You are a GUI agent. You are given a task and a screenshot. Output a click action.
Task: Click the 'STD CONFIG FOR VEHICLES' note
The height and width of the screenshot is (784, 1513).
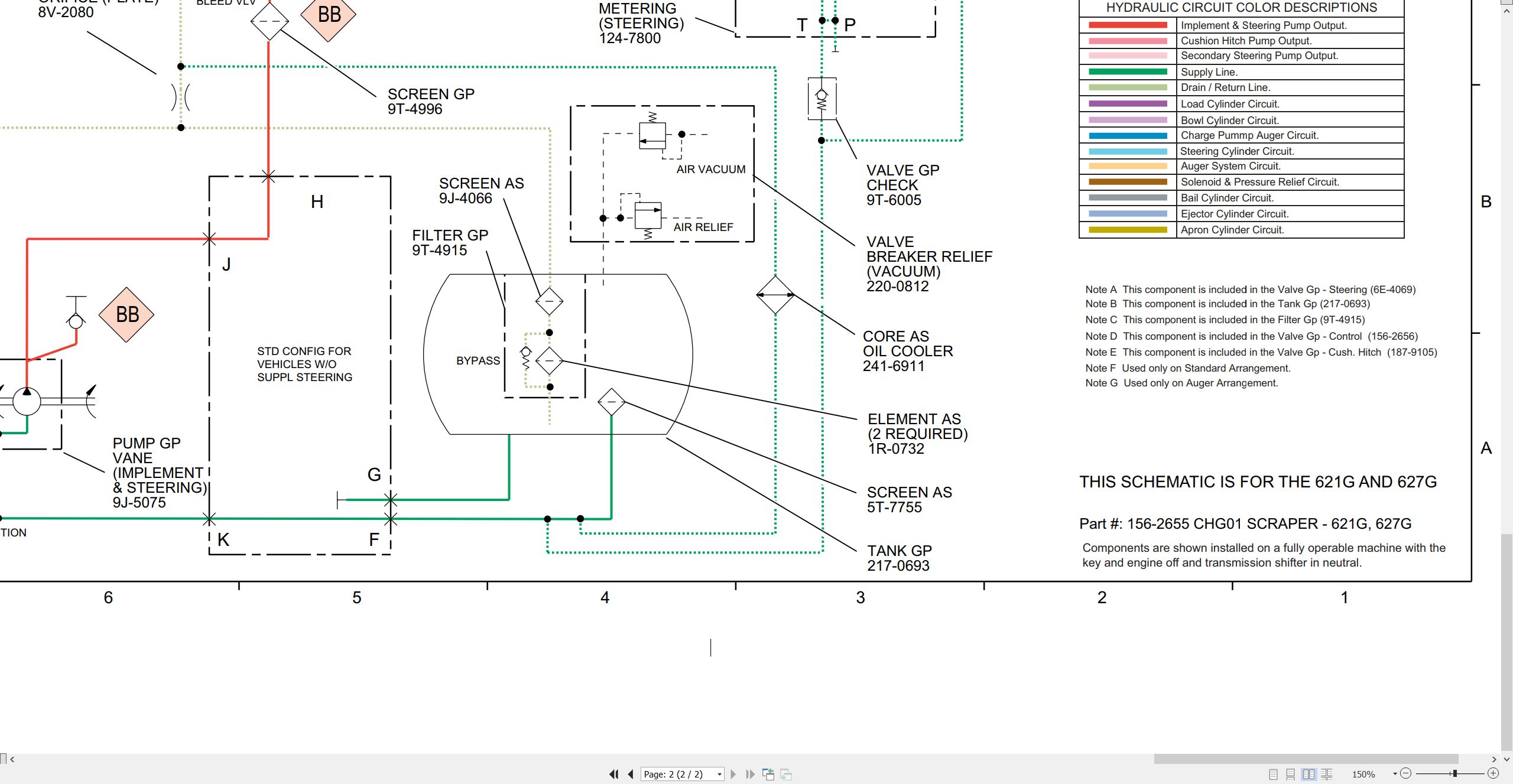pos(304,364)
